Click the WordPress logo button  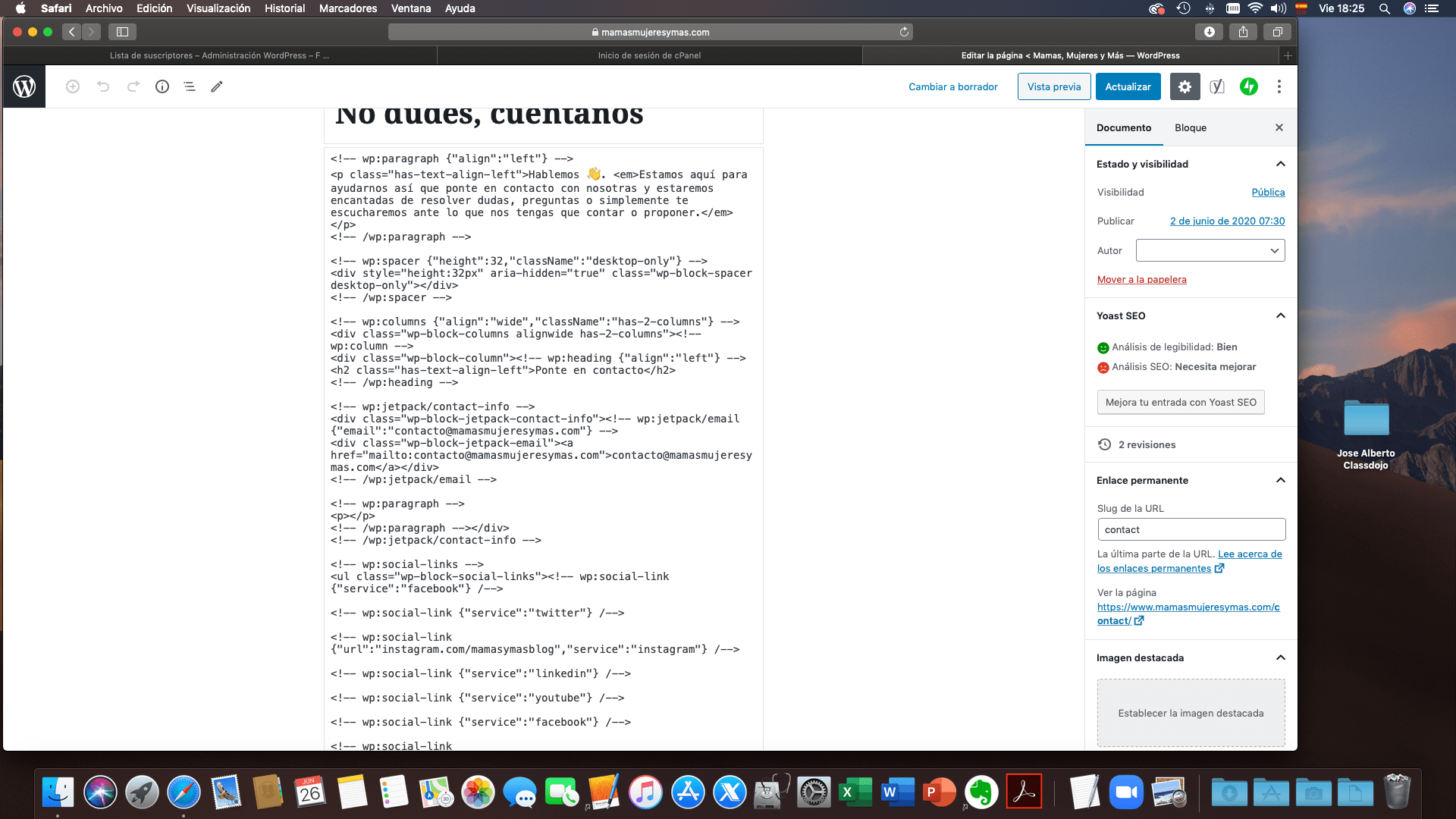pyautogui.click(x=24, y=86)
